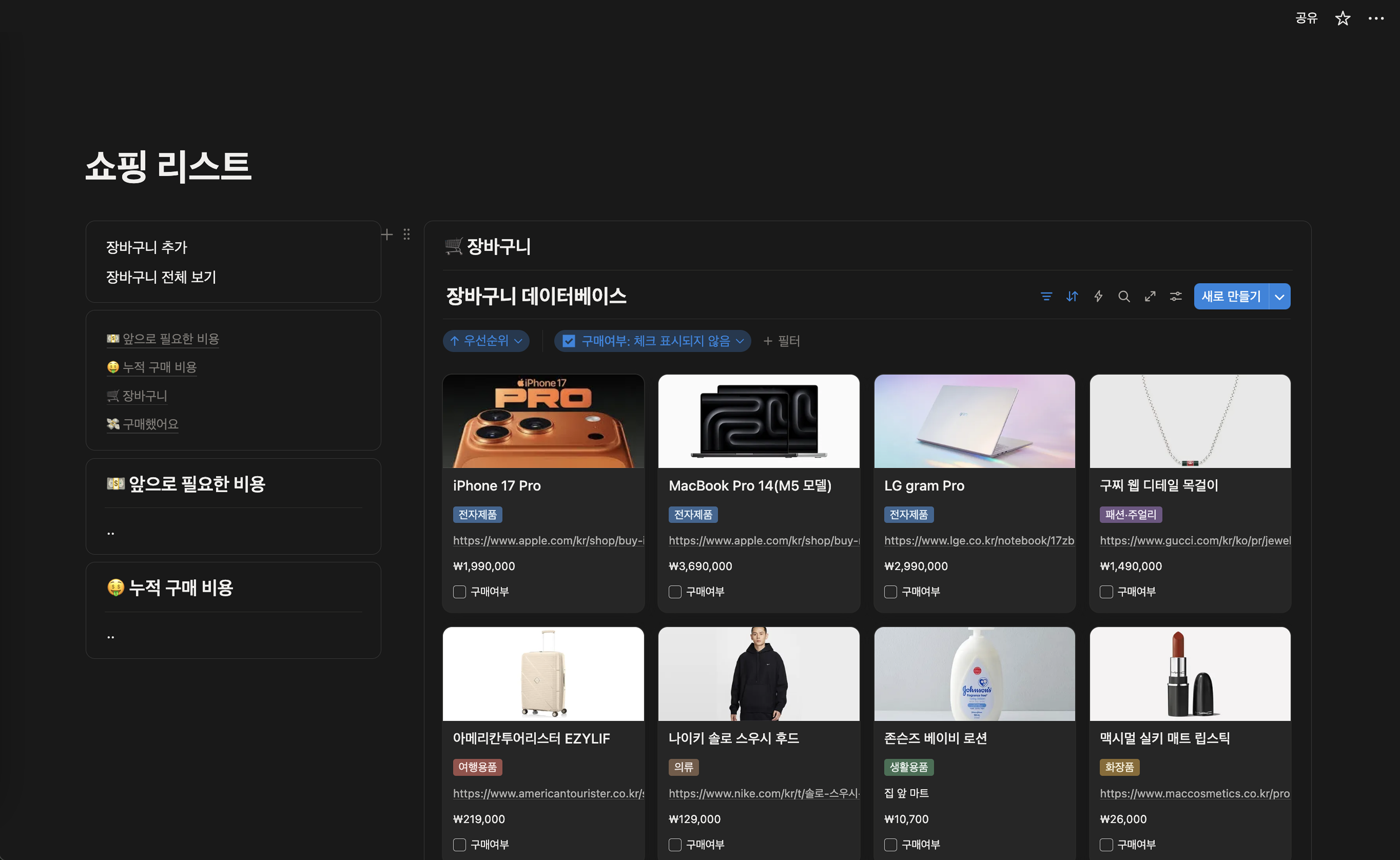Open database search magnifier icon

(x=1124, y=296)
